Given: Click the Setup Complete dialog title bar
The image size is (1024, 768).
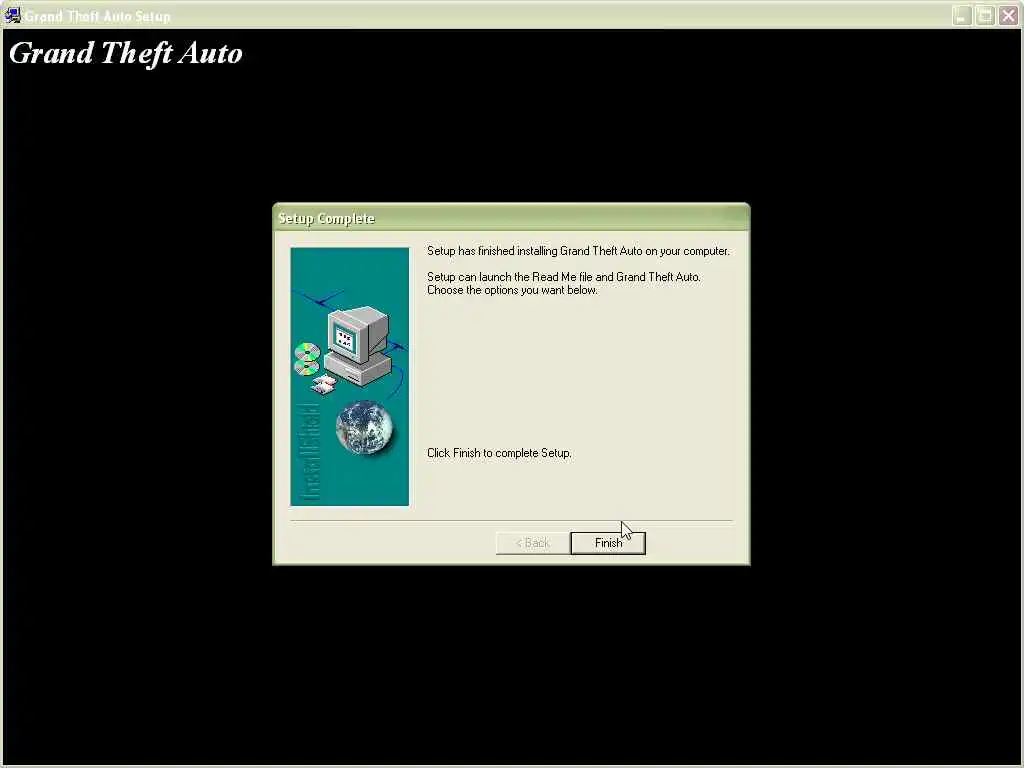Looking at the screenshot, I should (x=511, y=218).
